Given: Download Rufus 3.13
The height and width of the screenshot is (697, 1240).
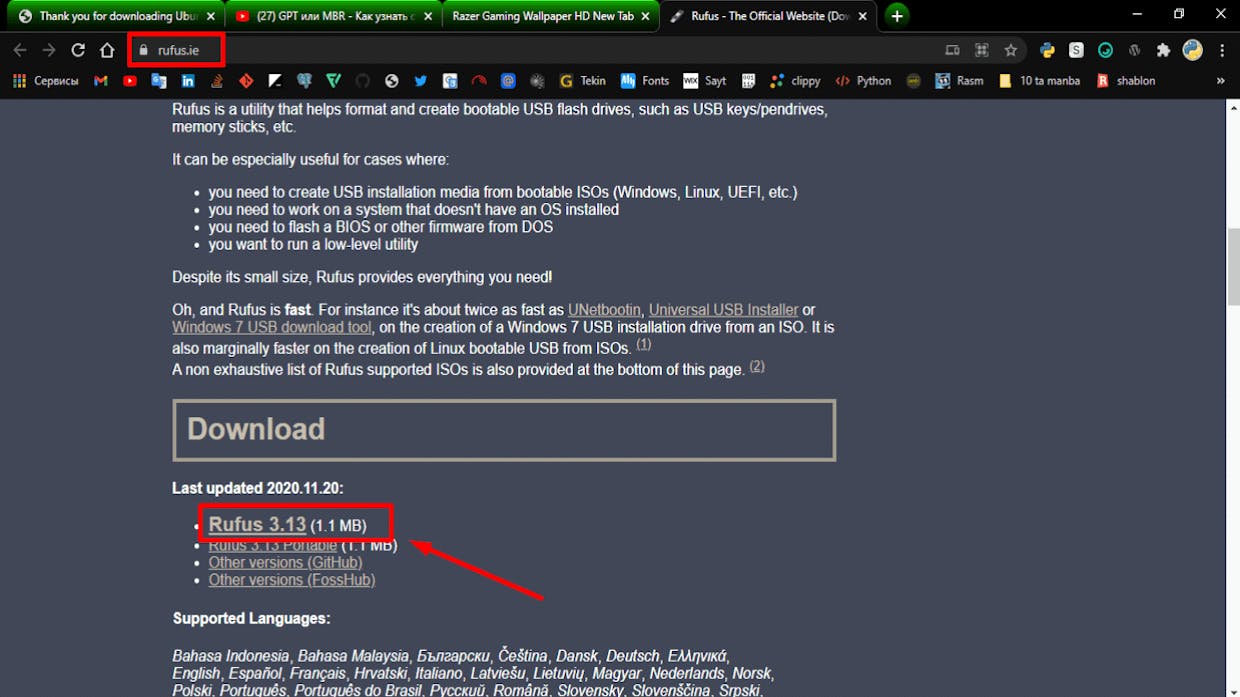Looking at the screenshot, I should click(257, 524).
